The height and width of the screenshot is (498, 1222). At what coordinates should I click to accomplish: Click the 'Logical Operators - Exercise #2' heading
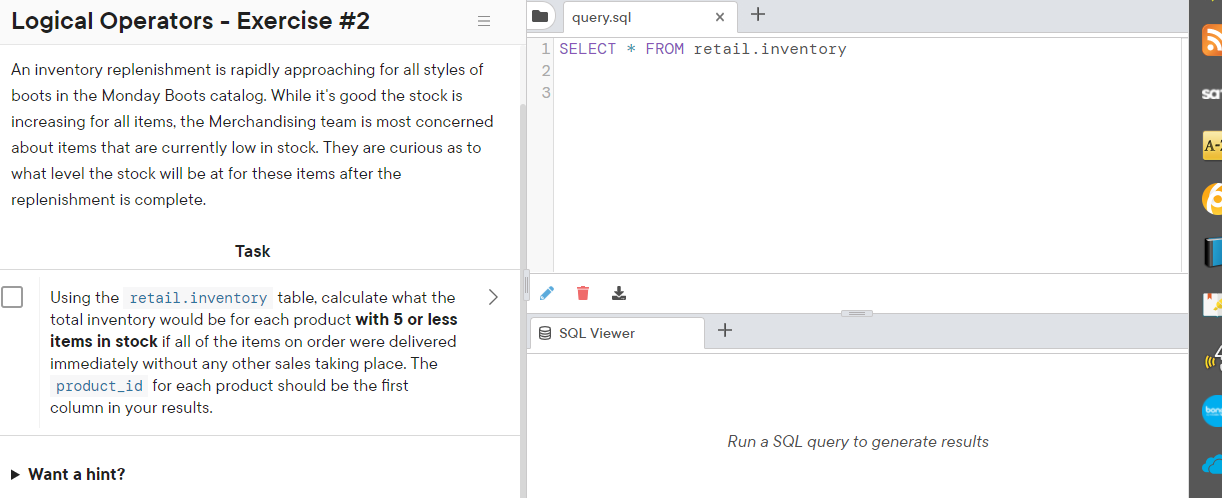(x=191, y=21)
